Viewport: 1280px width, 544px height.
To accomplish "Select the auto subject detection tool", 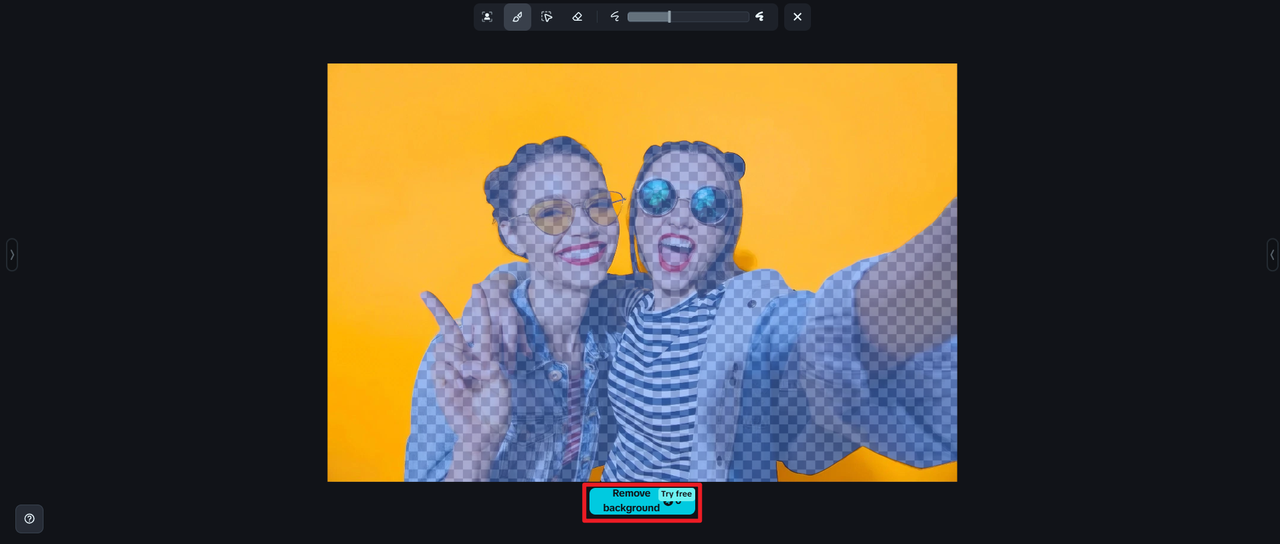I will (487, 17).
